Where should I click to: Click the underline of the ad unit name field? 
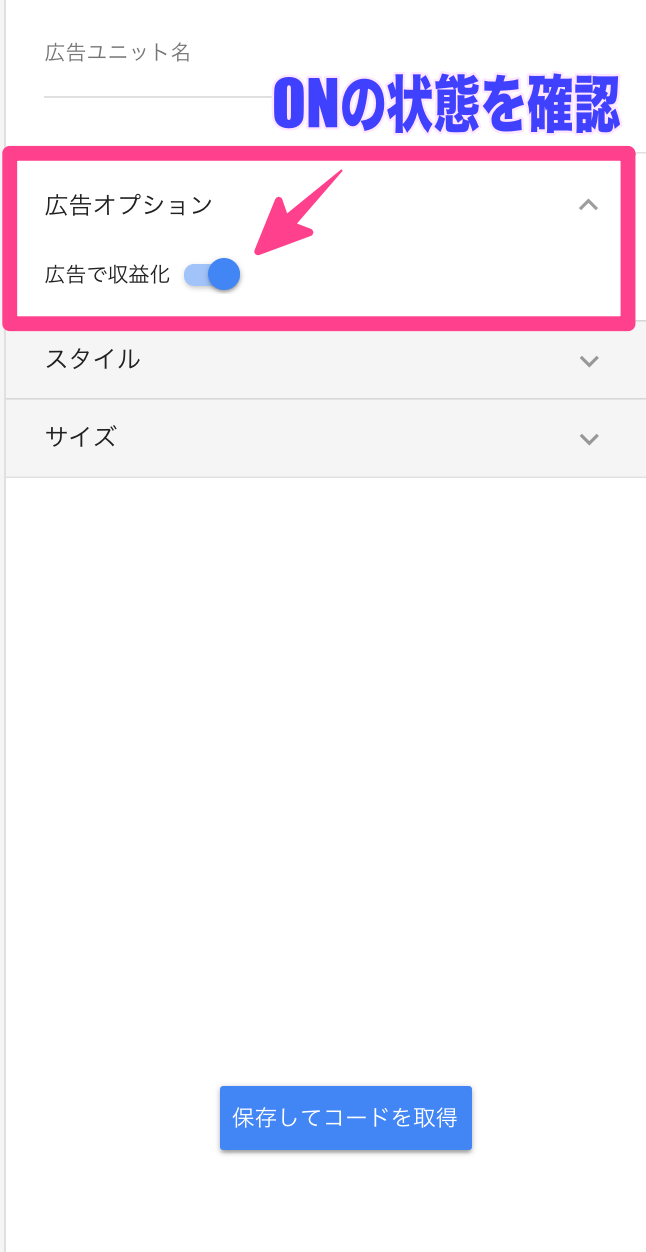pos(160,97)
